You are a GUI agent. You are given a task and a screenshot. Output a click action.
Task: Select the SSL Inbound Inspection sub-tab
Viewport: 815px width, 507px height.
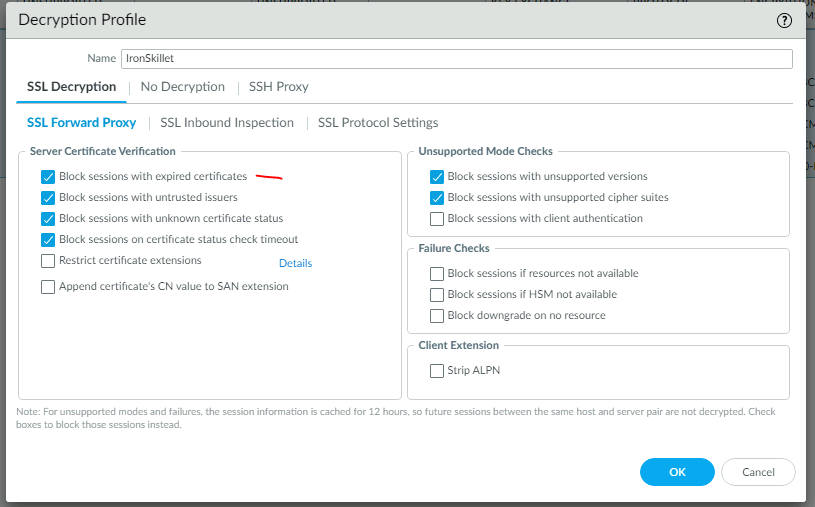pos(227,123)
